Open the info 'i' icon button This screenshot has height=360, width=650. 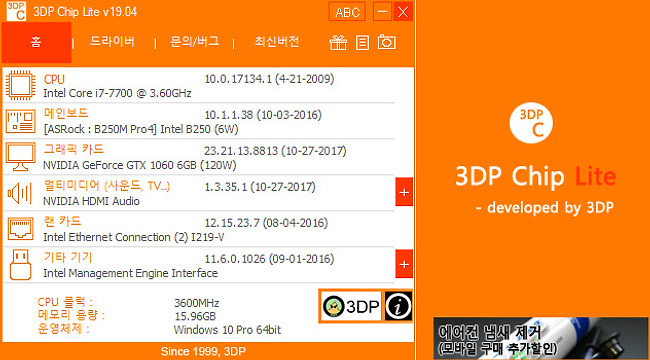(x=398, y=306)
